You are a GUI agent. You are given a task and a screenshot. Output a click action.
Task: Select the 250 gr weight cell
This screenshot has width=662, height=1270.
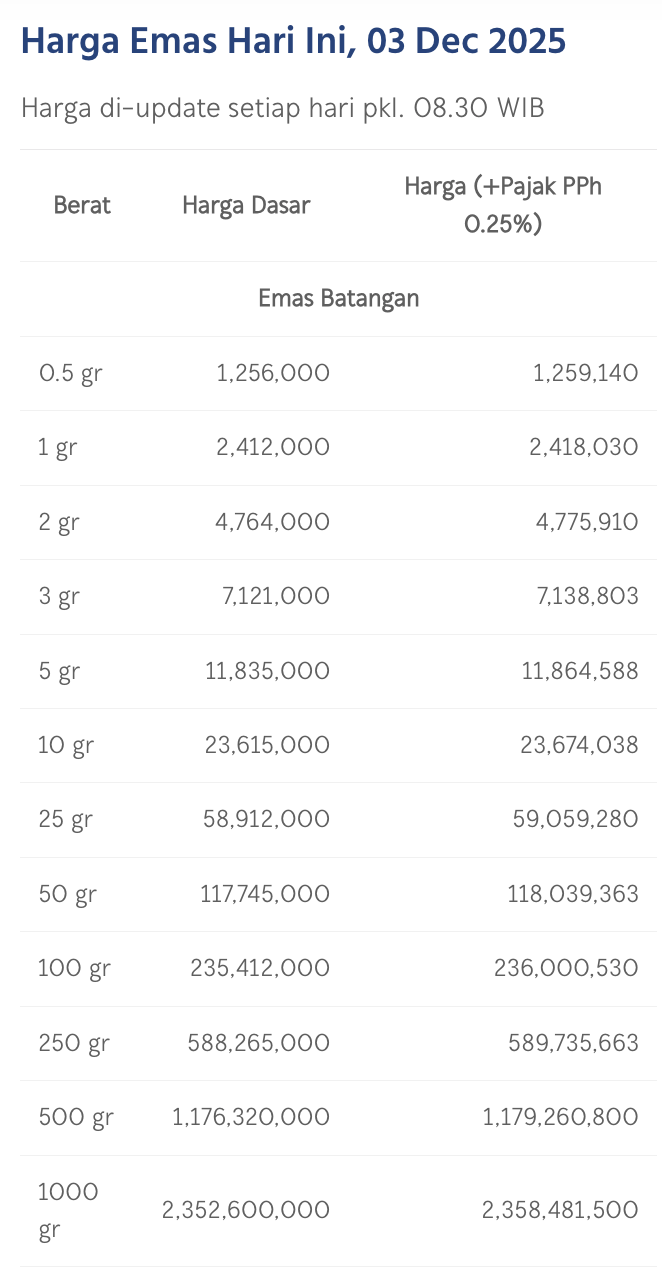click(x=73, y=1043)
